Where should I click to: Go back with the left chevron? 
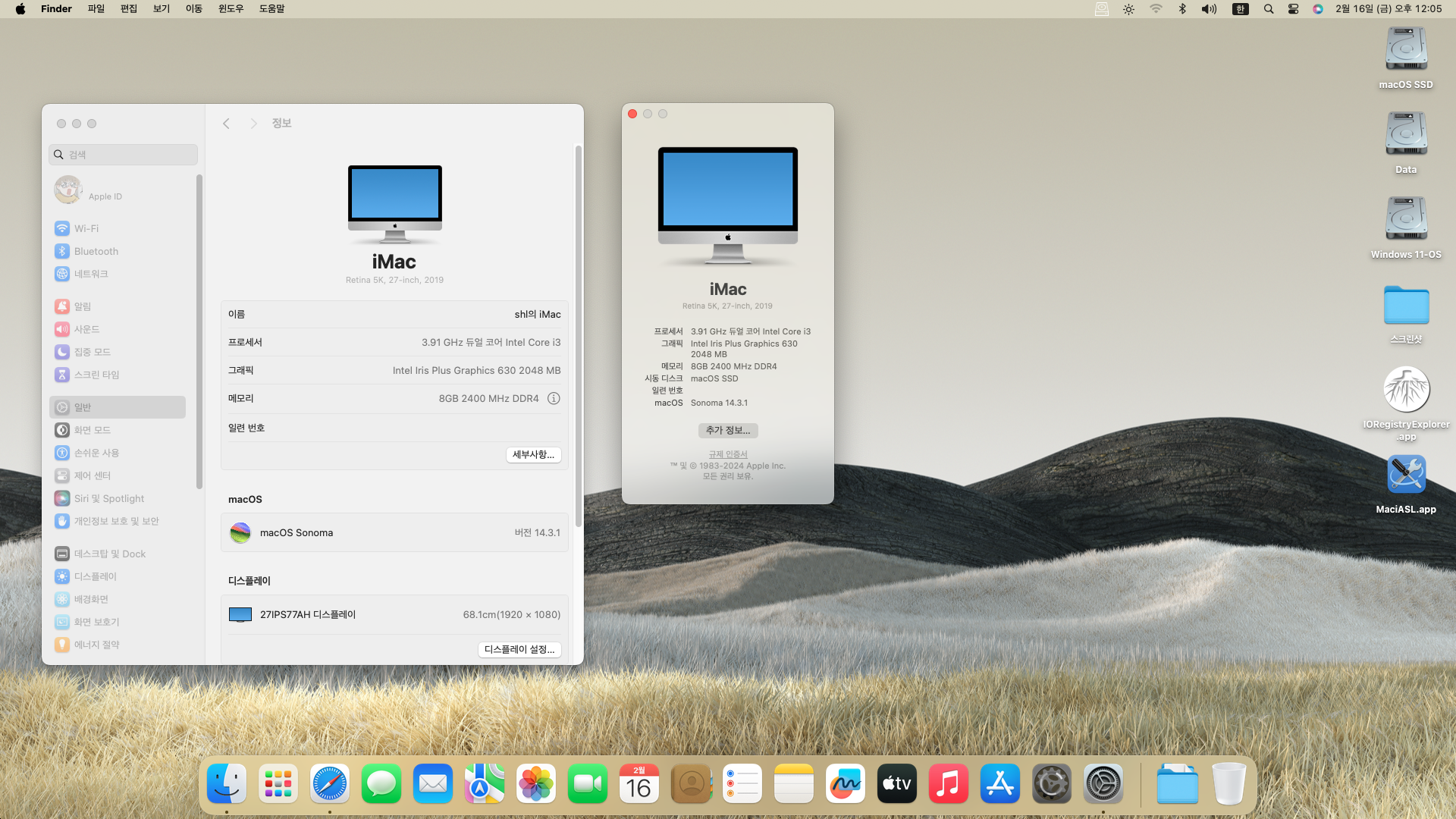[226, 124]
